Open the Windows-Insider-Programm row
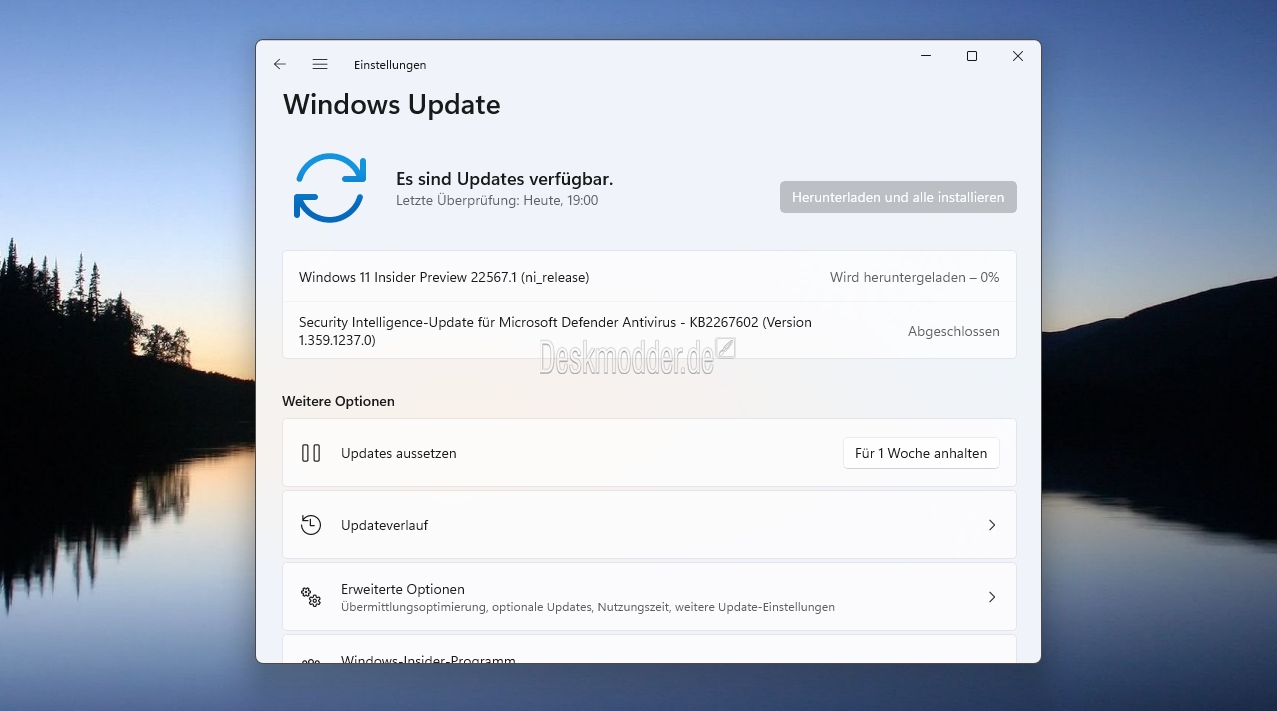The image size is (1277, 711). (649, 649)
